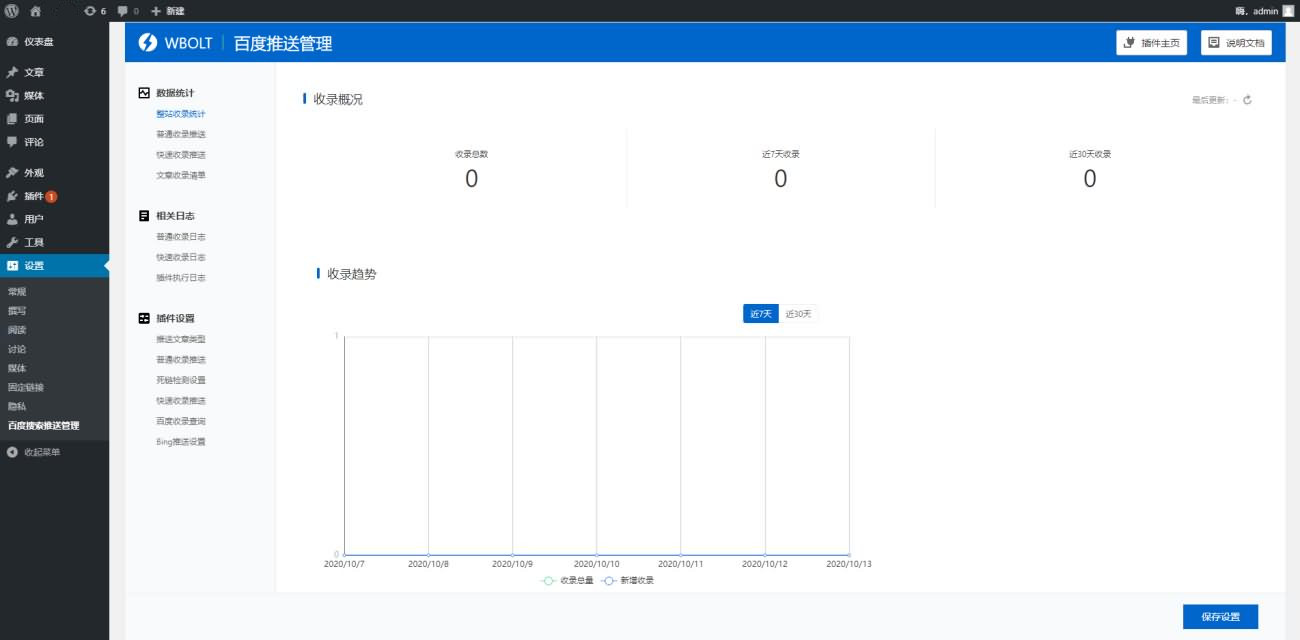Visit site via the home icon

[x=35, y=10]
